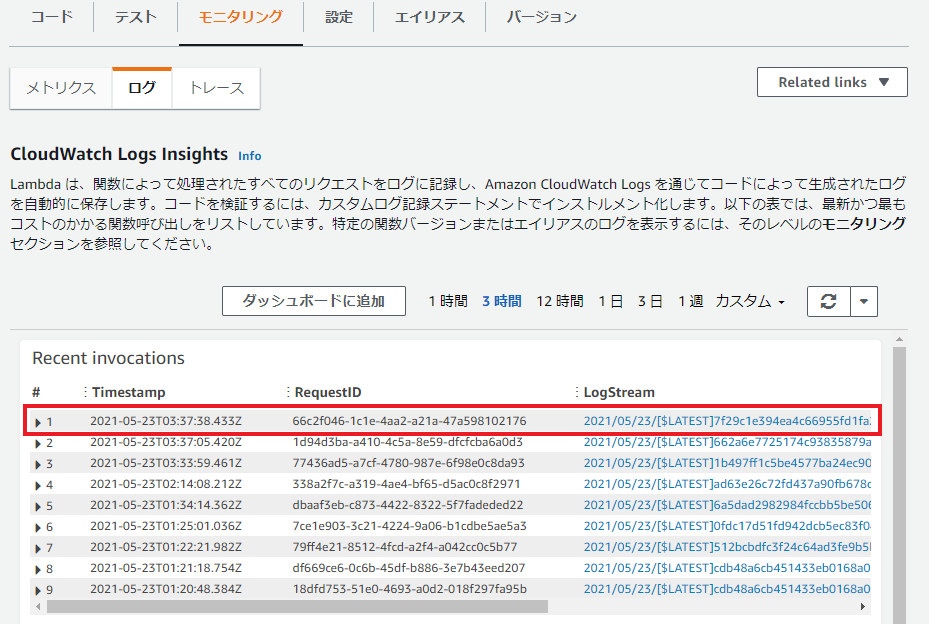This screenshot has height=624, width=929.
Task: Switch to メトリクス sub-tab
Action: pos(61,88)
